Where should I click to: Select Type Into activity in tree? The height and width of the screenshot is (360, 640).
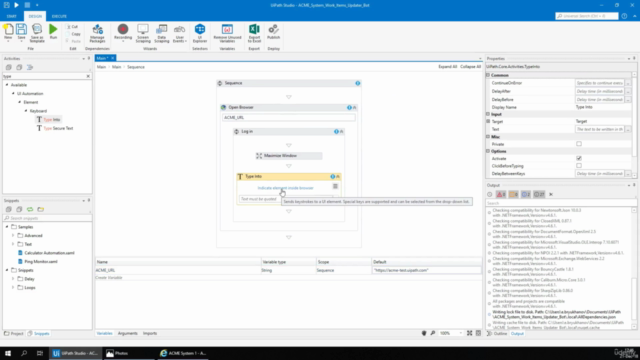[48, 120]
